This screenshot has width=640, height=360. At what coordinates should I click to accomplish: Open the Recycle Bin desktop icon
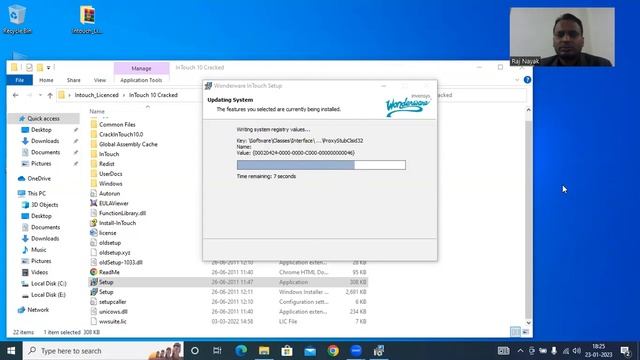(17, 19)
